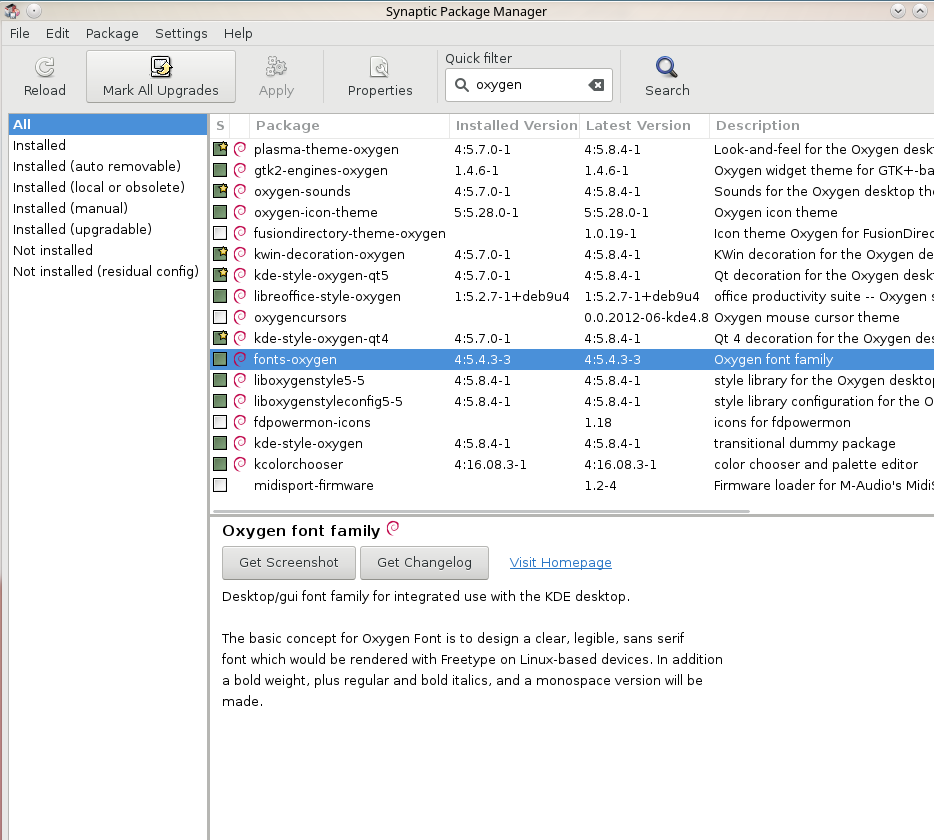934x840 pixels.
Task: Toggle the status checkbox for fusiondirectory-theme-oxygen
Action: point(220,233)
